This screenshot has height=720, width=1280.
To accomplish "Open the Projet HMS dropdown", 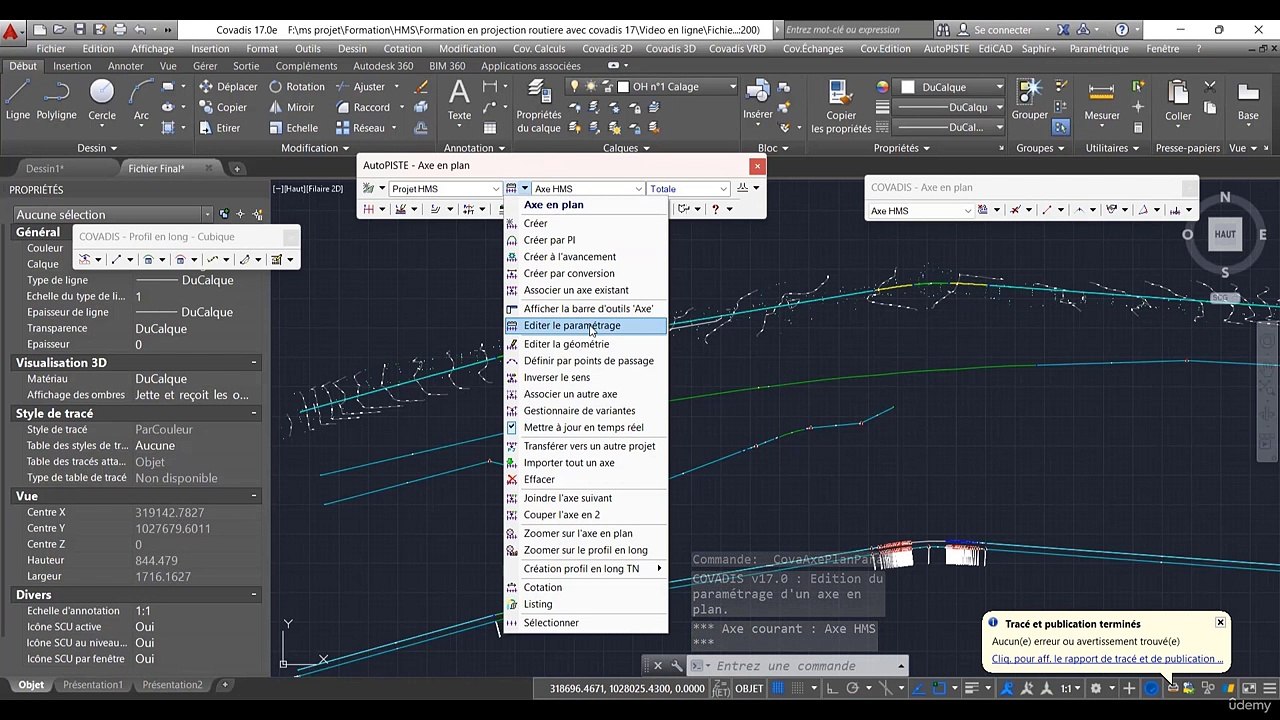I will click(445, 189).
